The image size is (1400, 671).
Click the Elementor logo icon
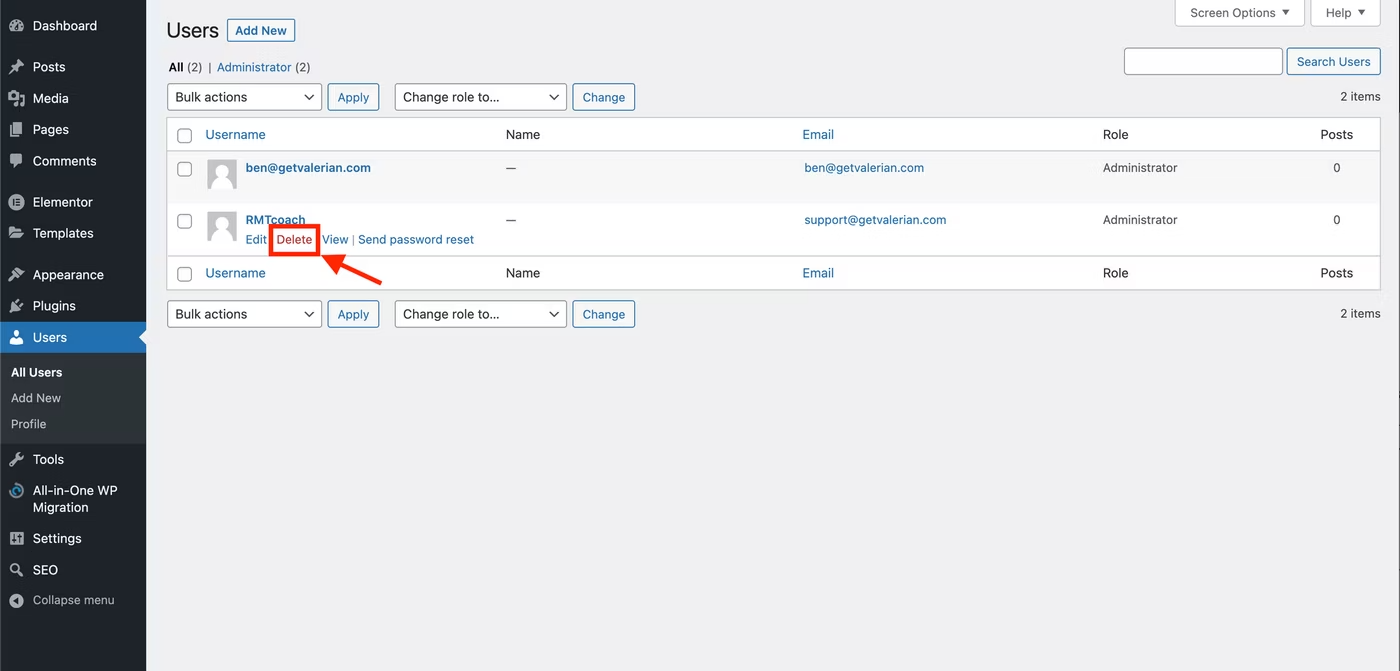16,202
